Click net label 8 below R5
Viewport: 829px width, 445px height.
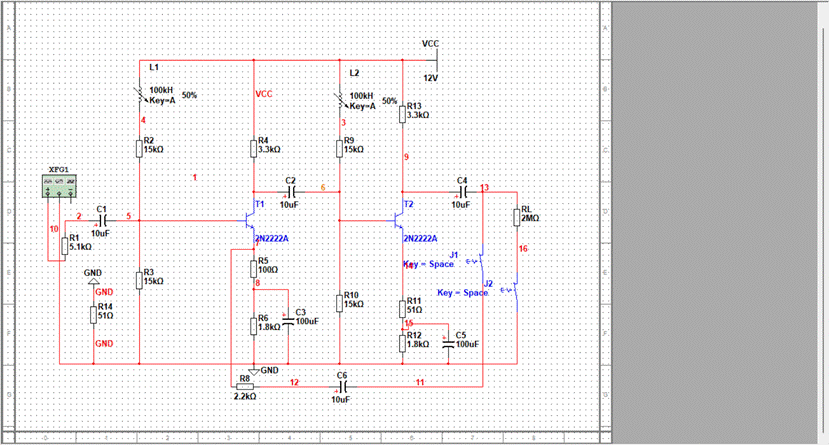click(257, 283)
